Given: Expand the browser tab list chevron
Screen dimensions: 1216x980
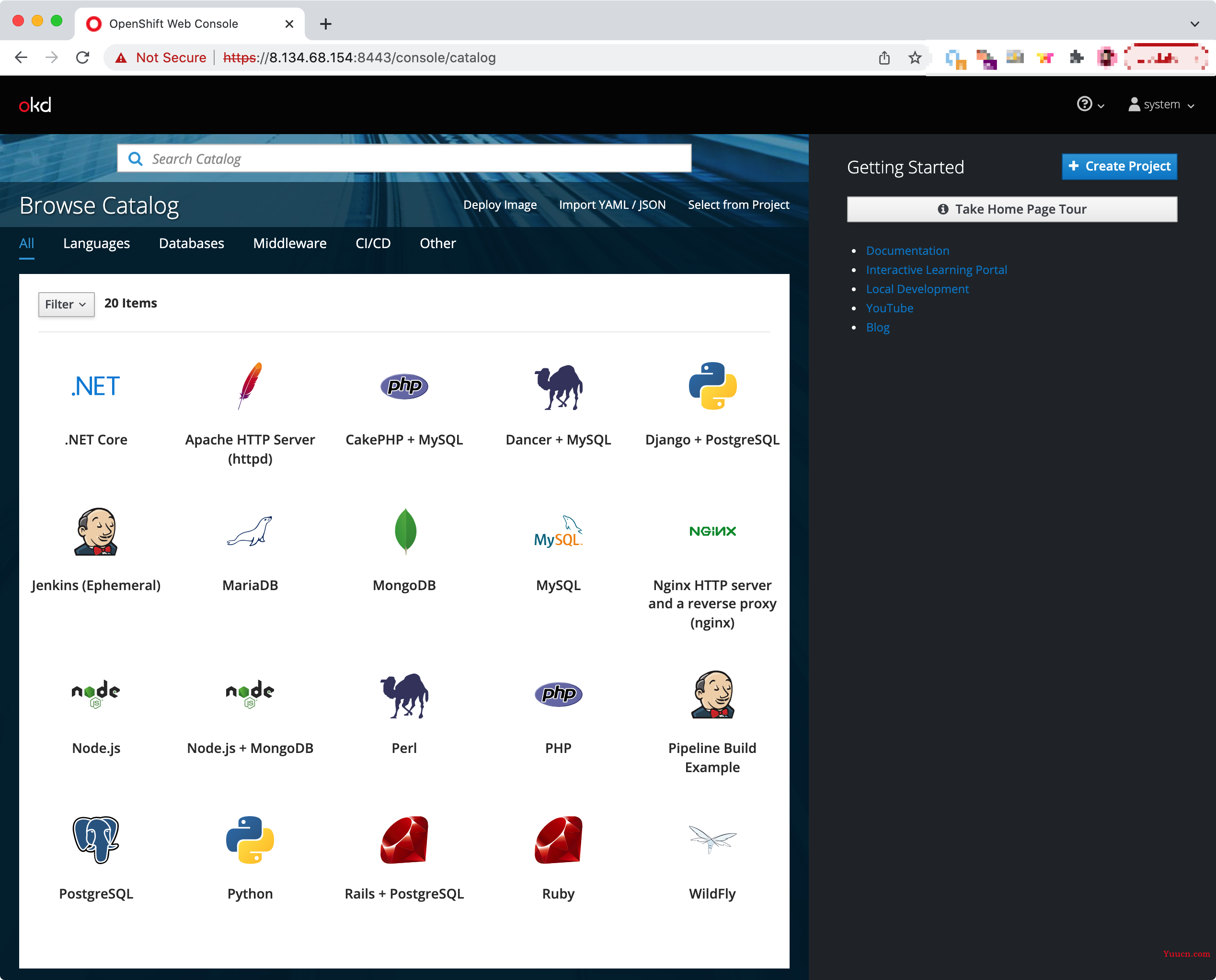Looking at the screenshot, I should pos(1194,24).
